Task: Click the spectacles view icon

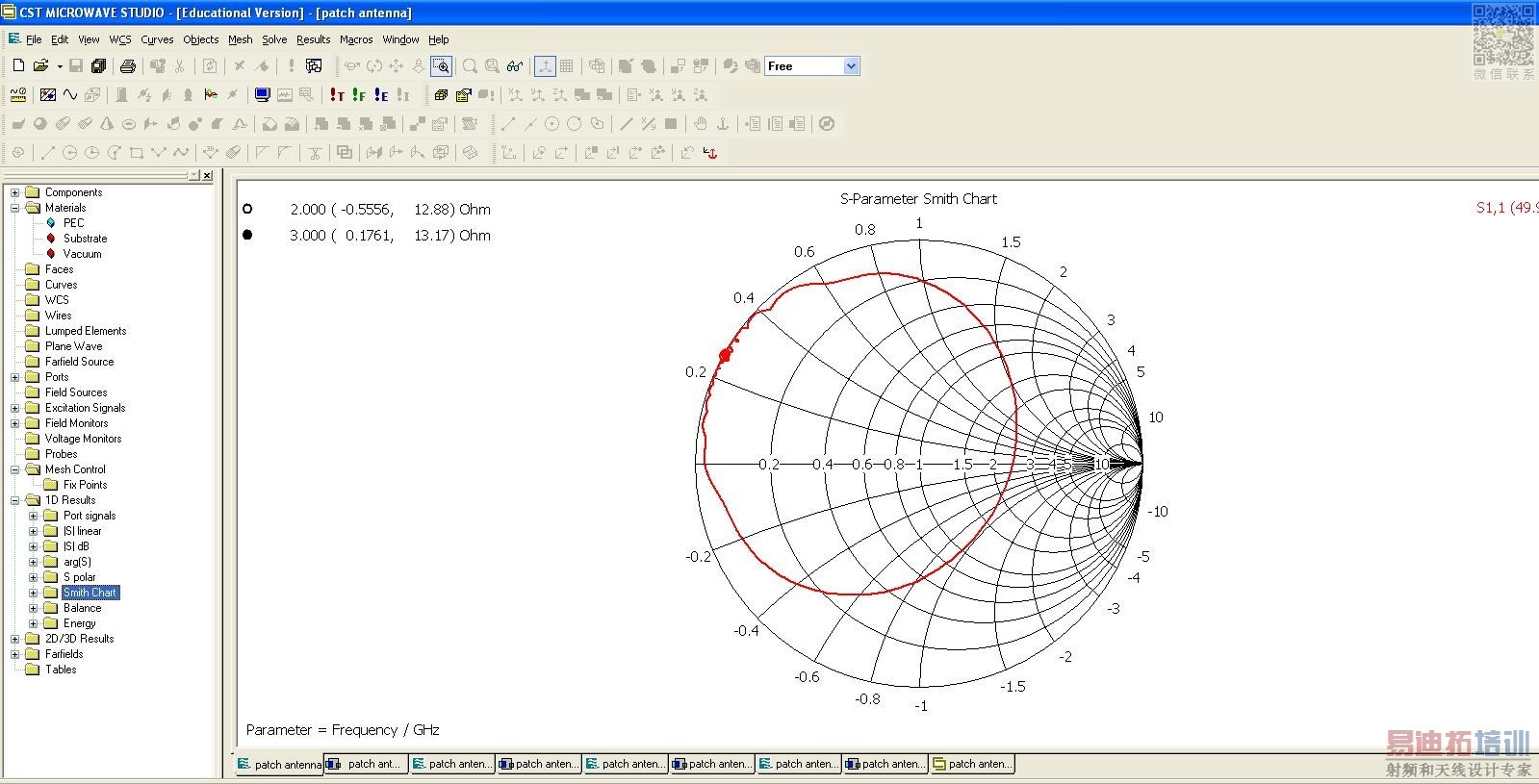Action: point(515,65)
